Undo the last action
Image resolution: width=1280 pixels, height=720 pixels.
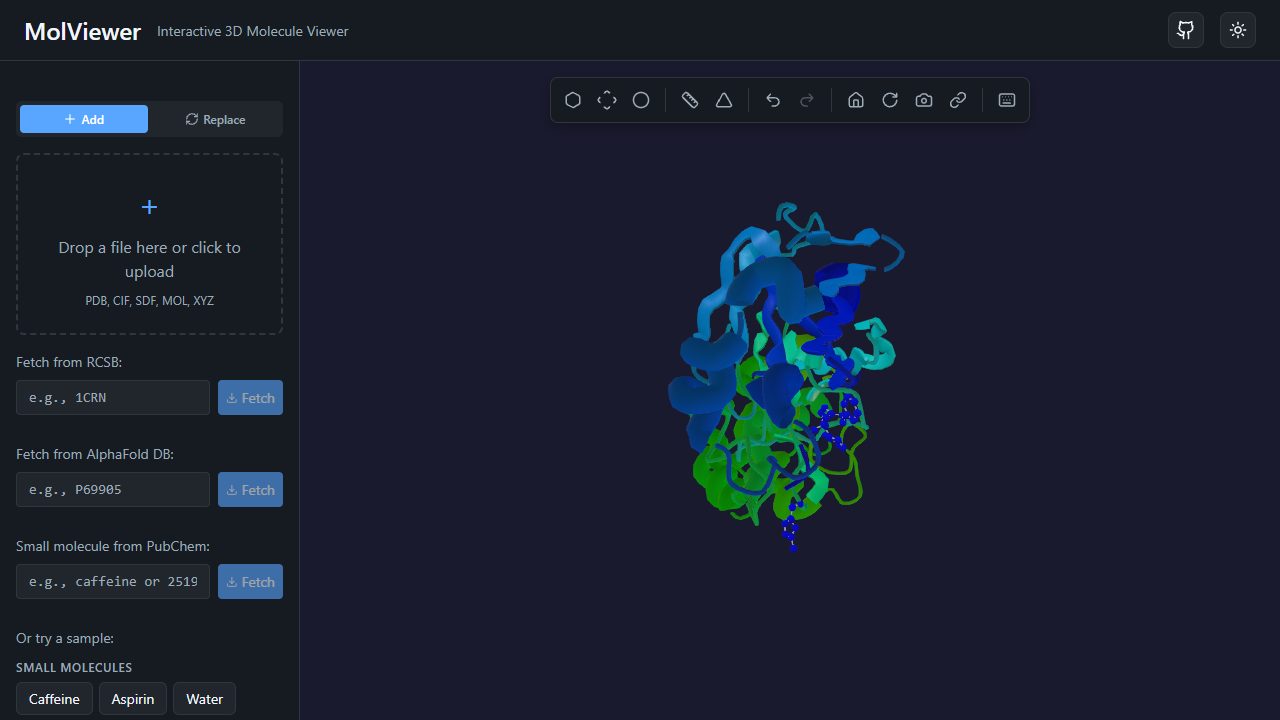(773, 100)
